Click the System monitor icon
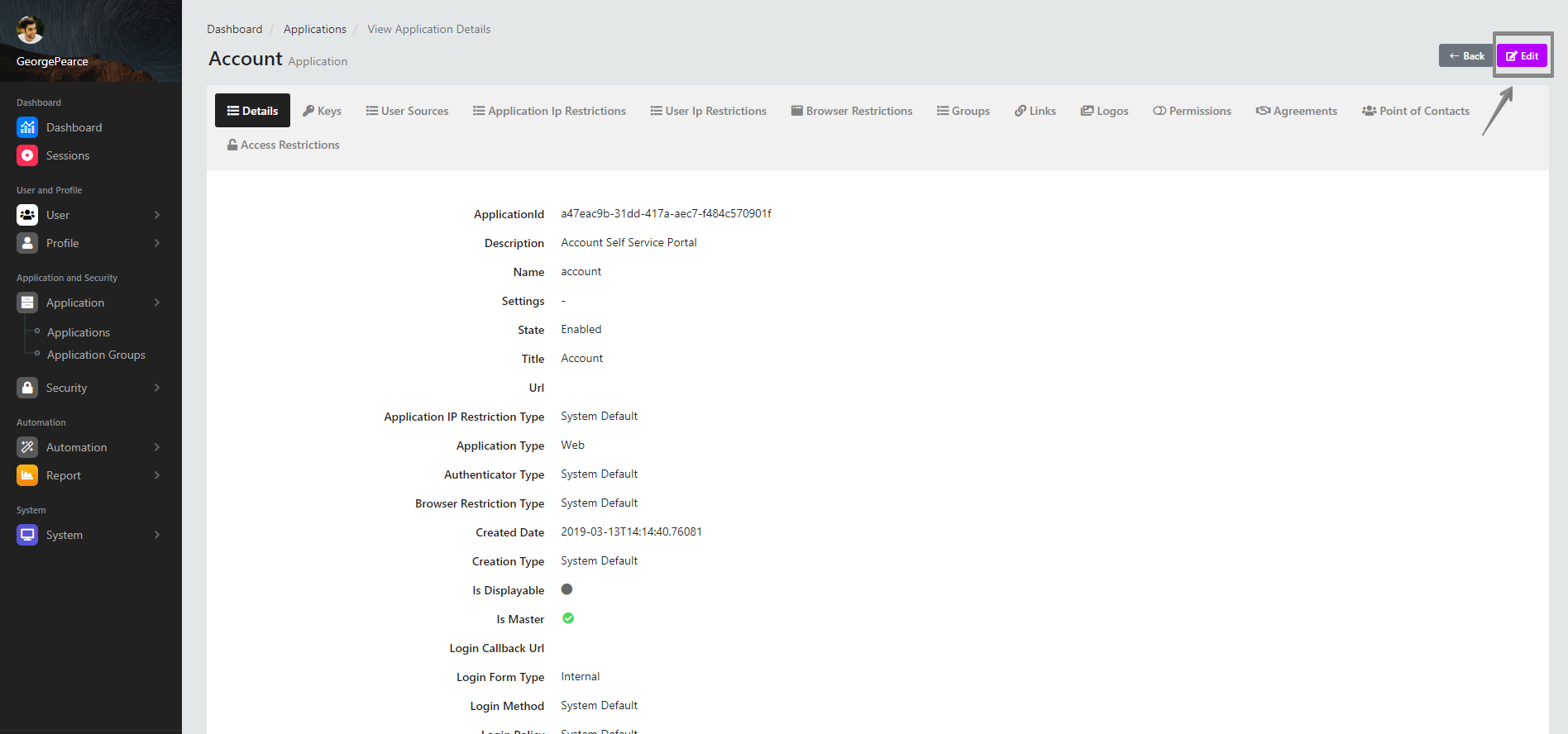The image size is (1568, 734). tap(27, 535)
